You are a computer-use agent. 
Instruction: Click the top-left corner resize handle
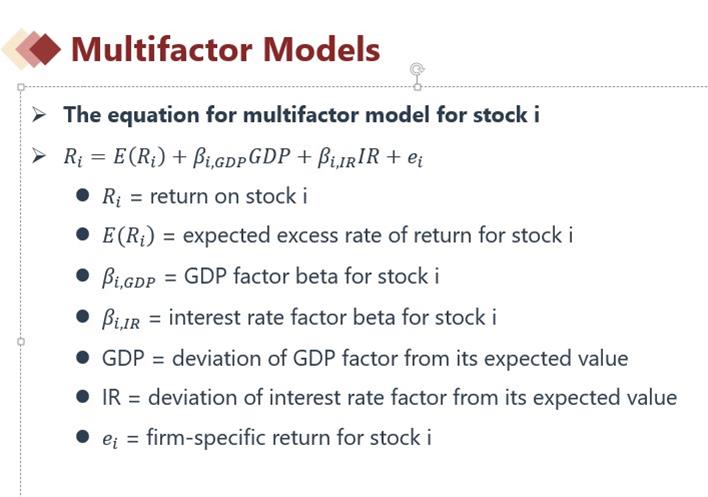21,87
